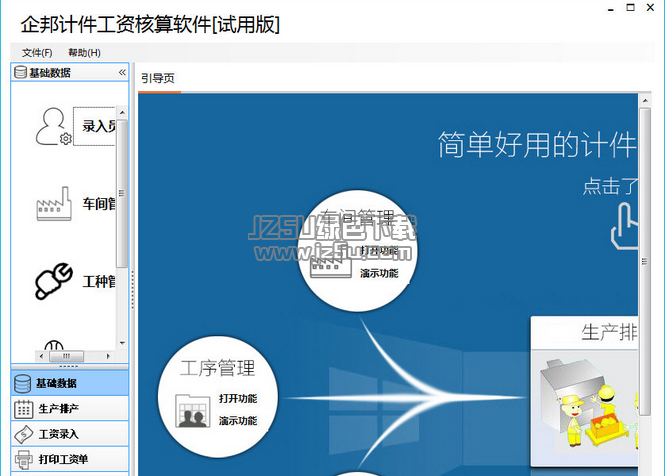The image size is (666, 476).
Task: Select 车间管 label in sidebar
Action: 99,204
